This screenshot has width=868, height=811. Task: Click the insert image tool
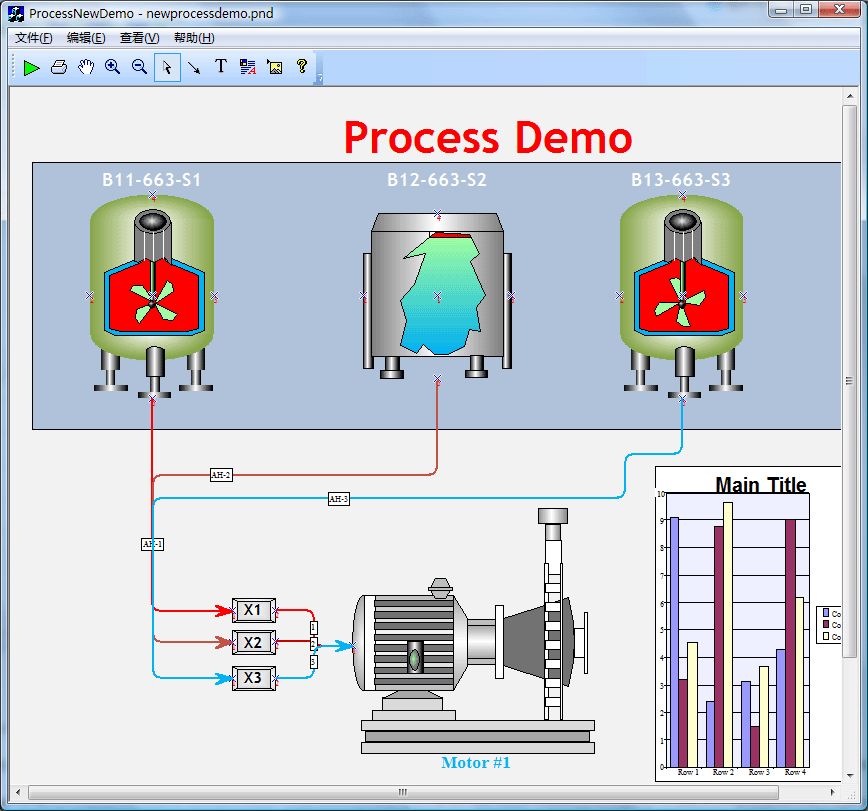[274, 67]
